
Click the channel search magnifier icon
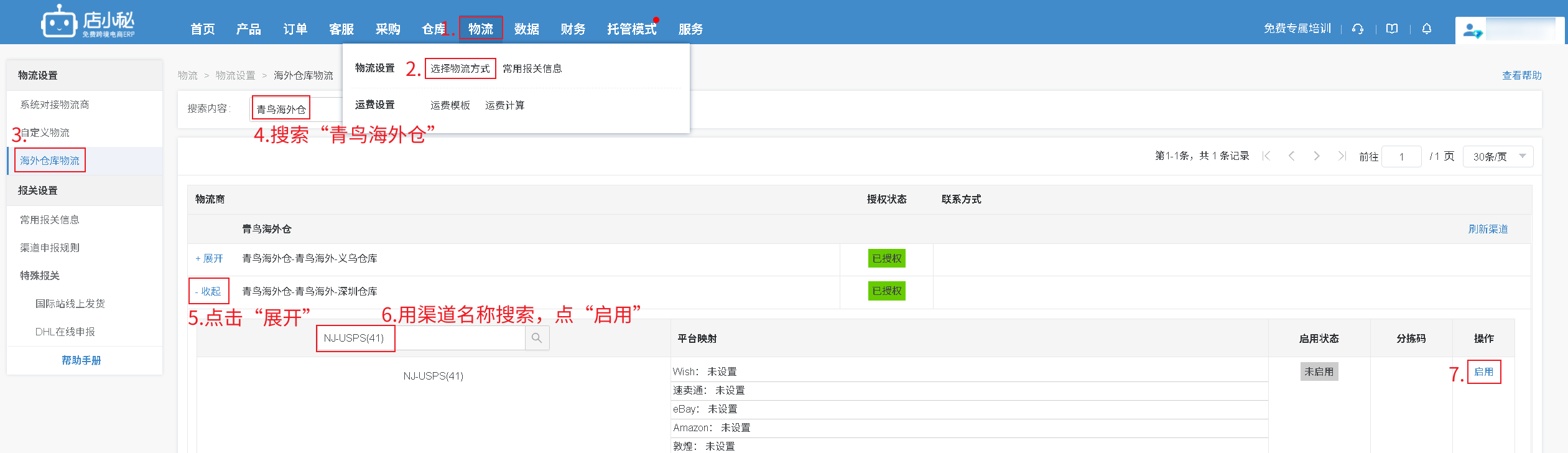537,338
